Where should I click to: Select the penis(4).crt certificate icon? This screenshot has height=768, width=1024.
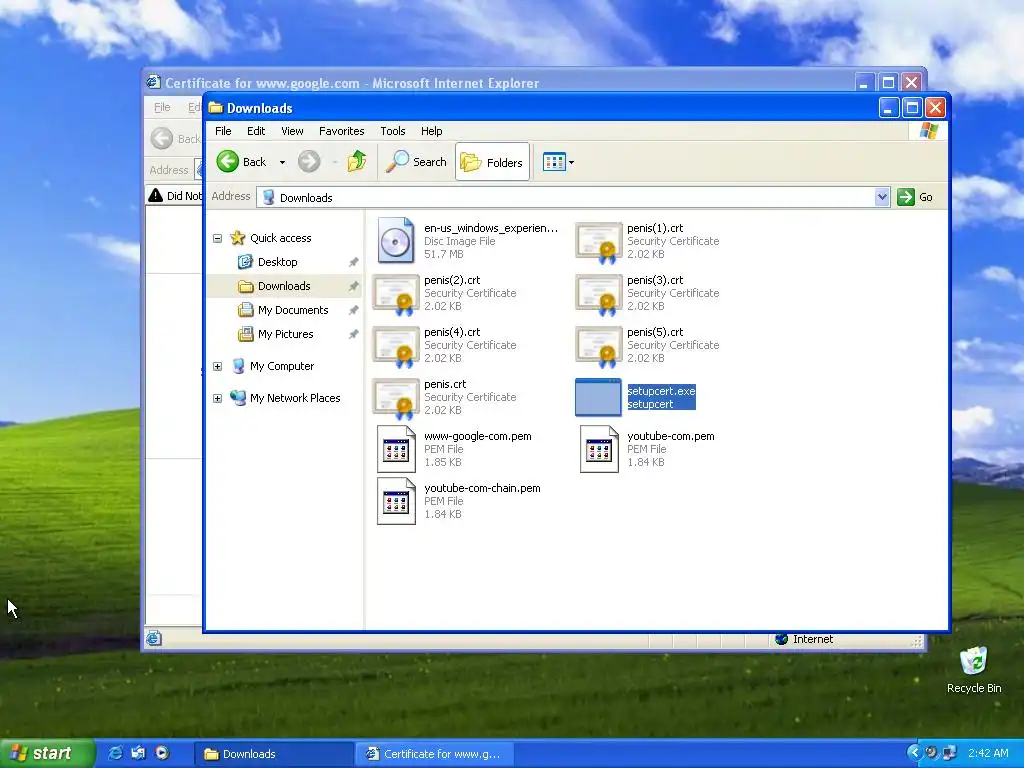coord(396,346)
